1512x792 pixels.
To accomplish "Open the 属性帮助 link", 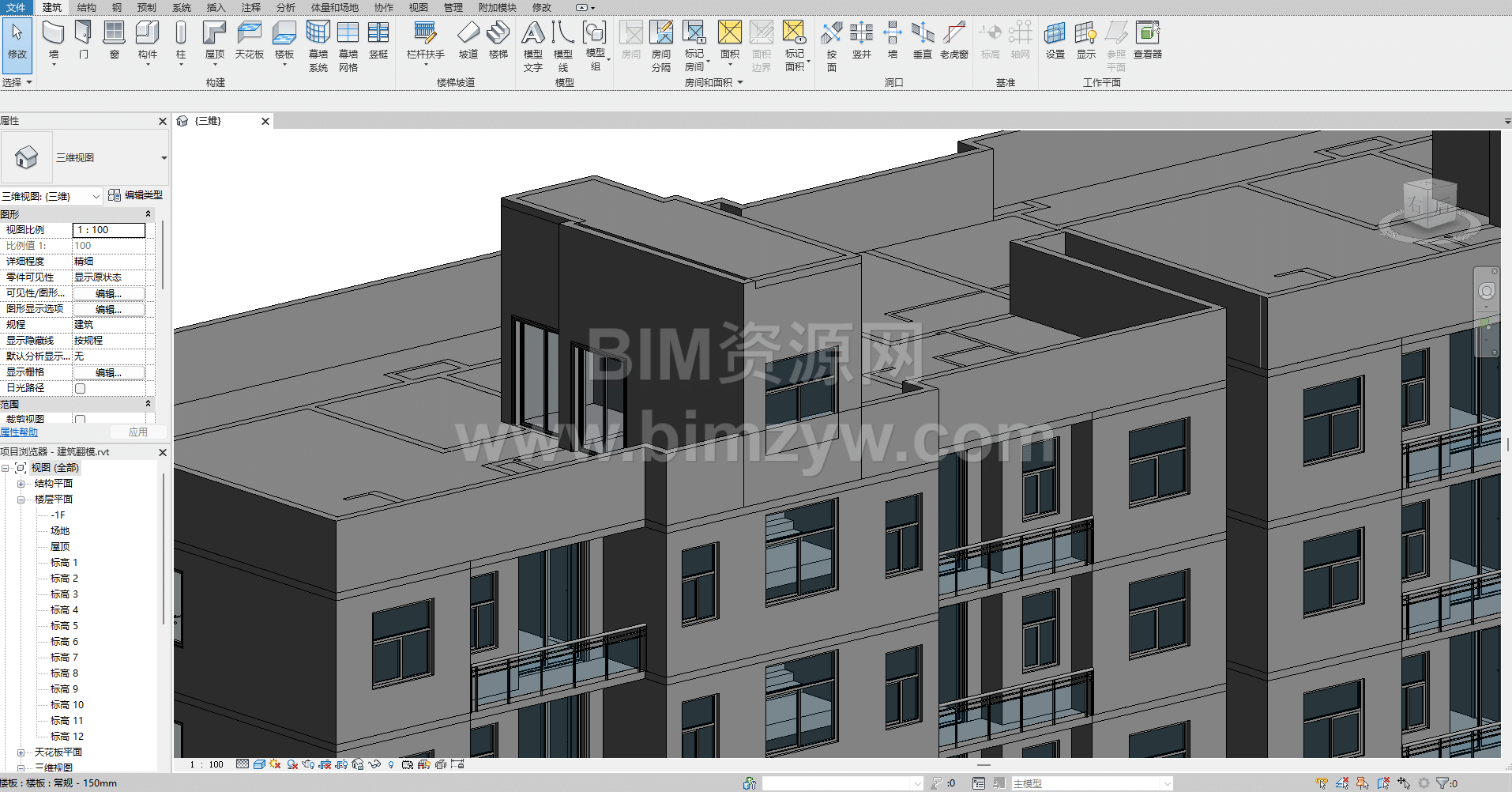I will [19, 432].
